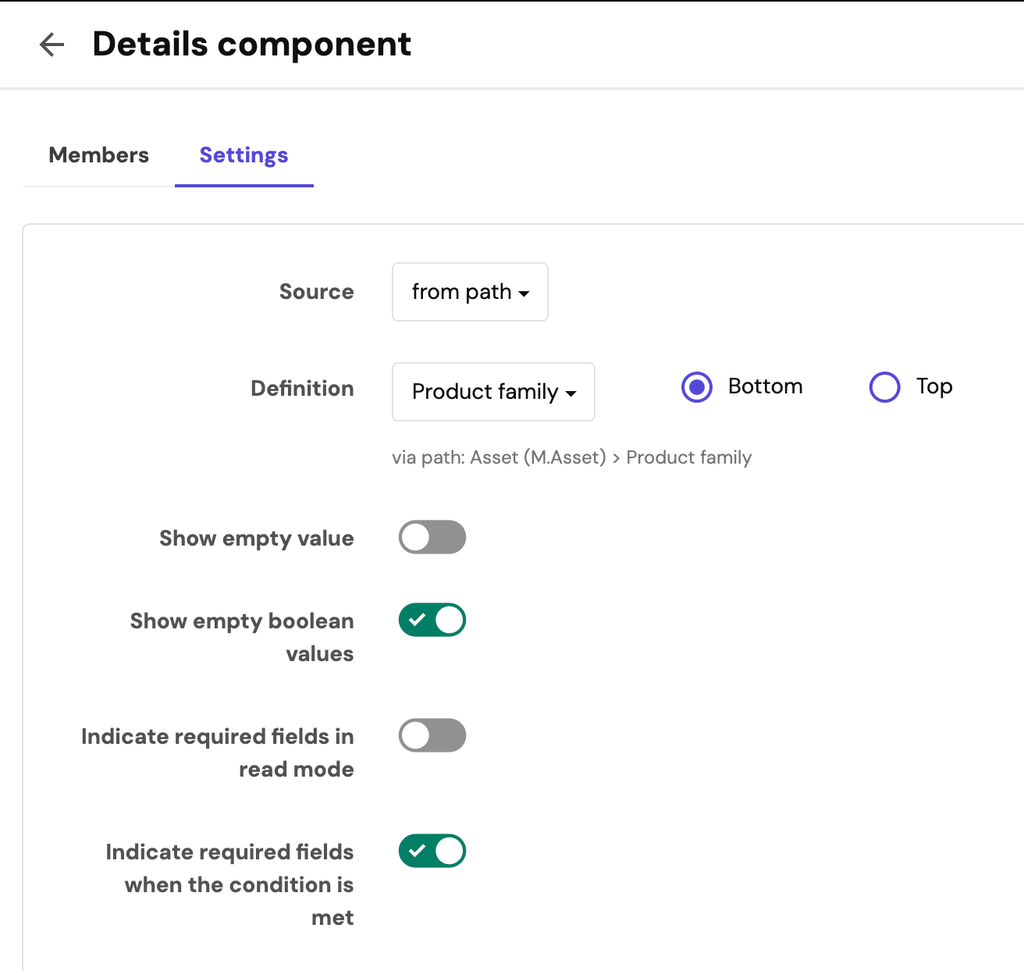Turn on 'Indicate required fields in read mode'
This screenshot has width=1024, height=971.
432,736
